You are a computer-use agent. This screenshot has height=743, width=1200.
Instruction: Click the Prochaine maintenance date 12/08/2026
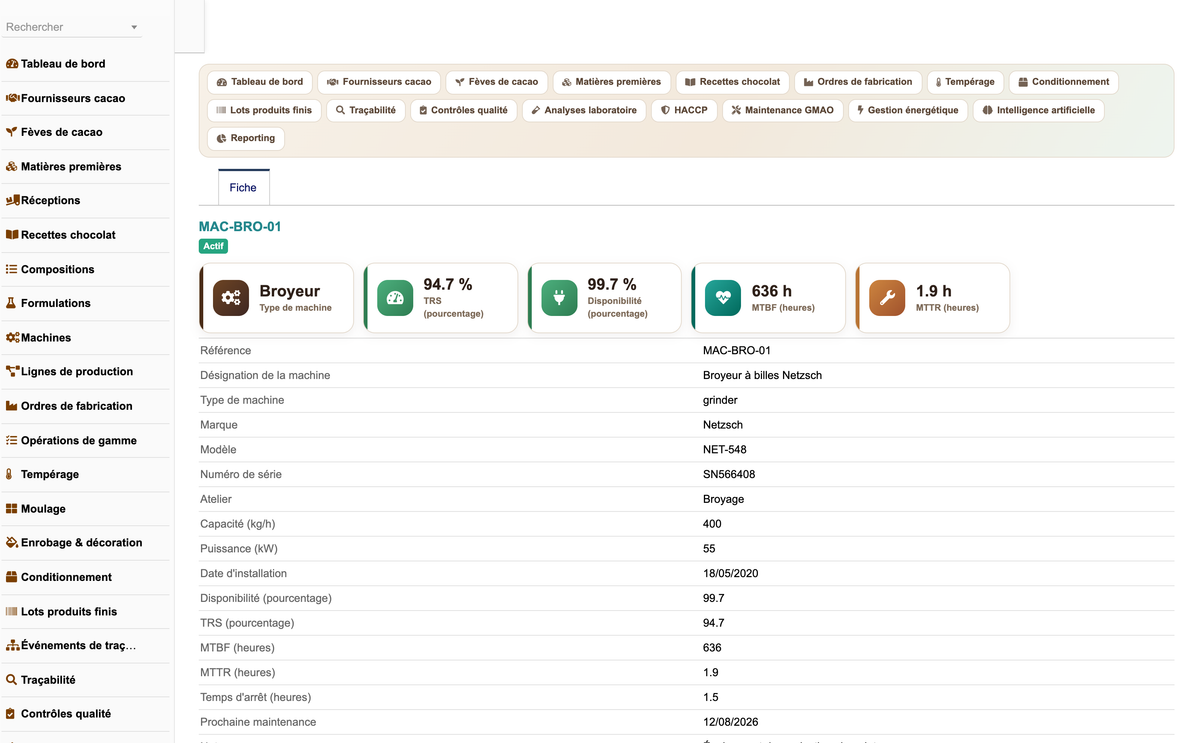pos(731,722)
